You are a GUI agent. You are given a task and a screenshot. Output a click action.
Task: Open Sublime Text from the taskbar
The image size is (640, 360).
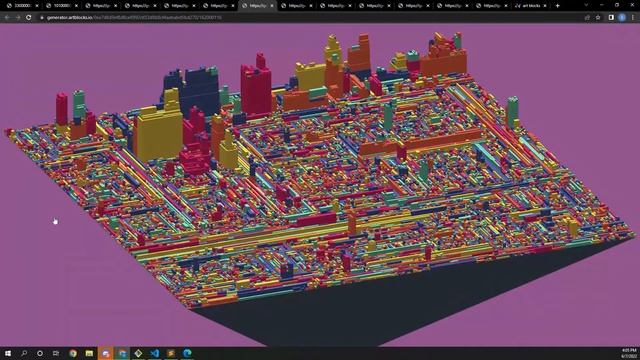171,353
